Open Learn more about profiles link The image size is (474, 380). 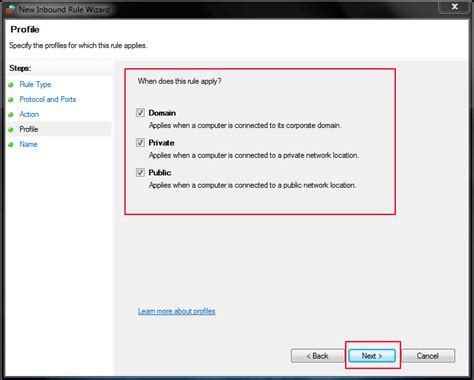tap(177, 311)
